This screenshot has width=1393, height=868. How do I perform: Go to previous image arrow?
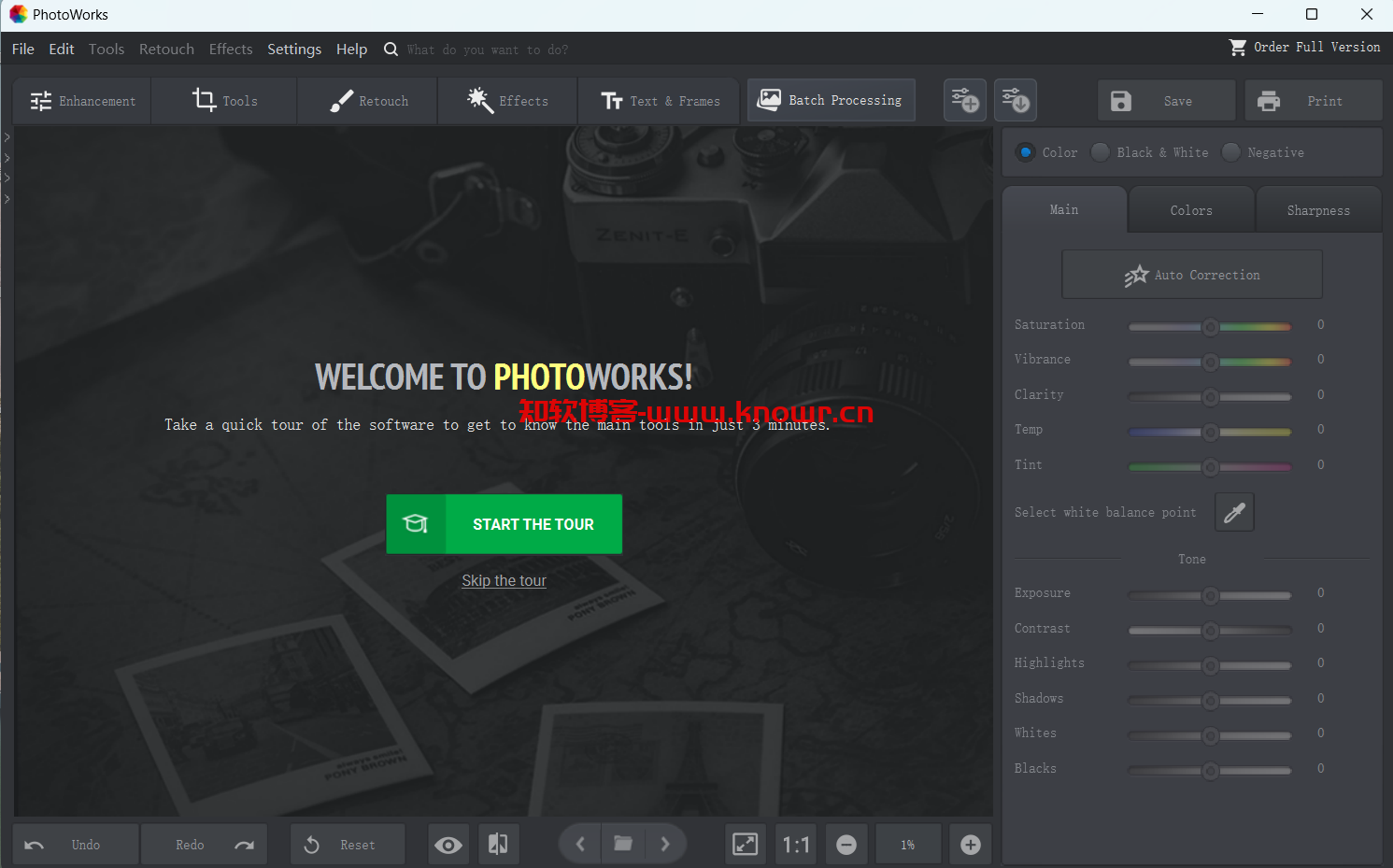pyautogui.click(x=580, y=845)
